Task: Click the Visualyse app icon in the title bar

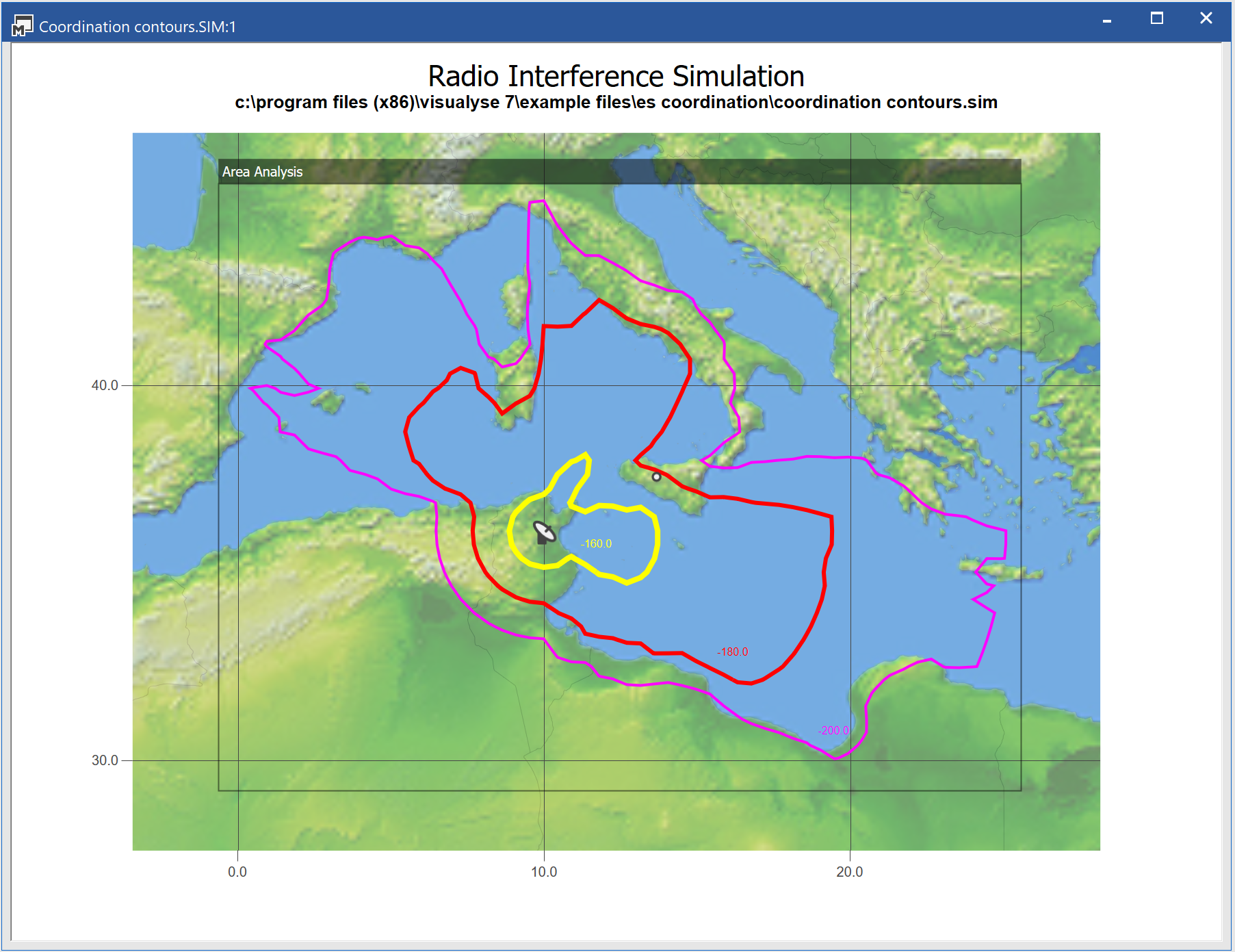Action: (22, 26)
